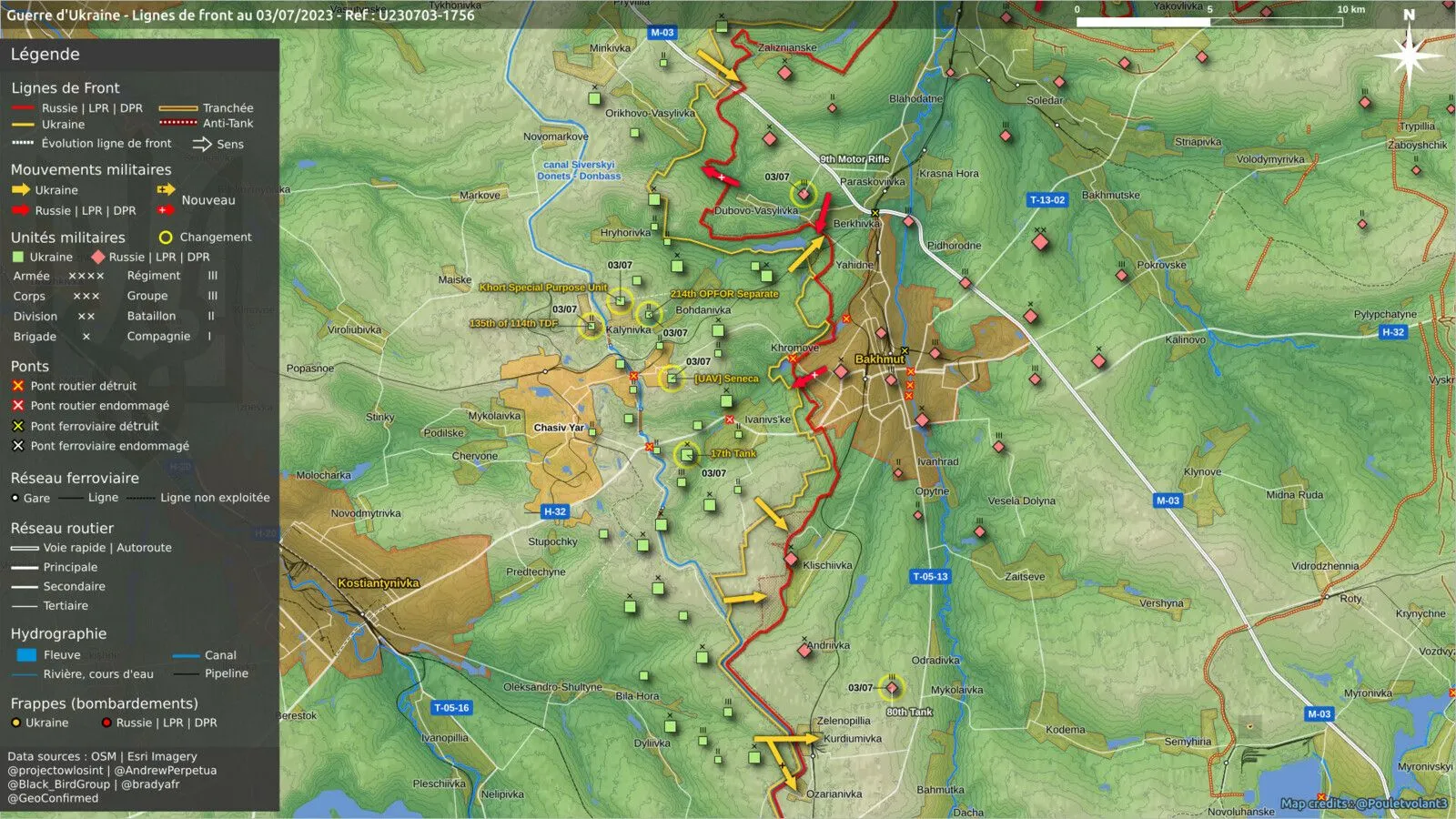Click the circled Khort Special Purpose Unit marker
Image resolution: width=1456 pixels, height=819 pixels.
coord(620,301)
